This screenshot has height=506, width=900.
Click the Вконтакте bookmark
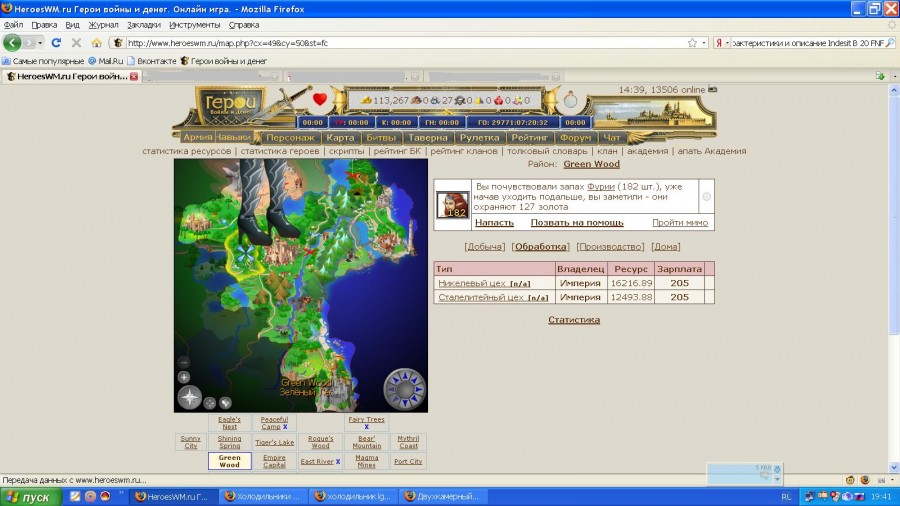[152, 61]
